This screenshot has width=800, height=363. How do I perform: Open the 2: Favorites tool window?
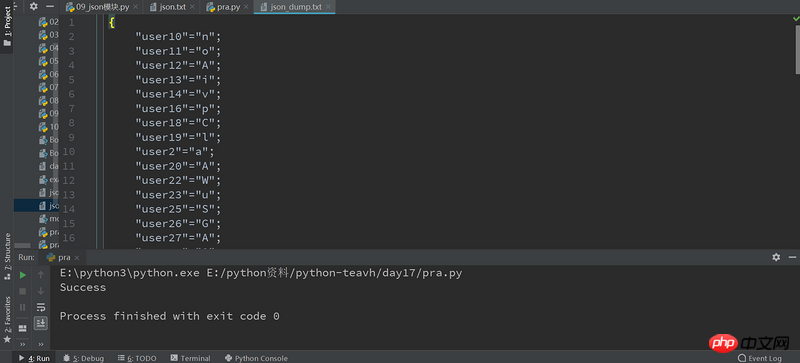(x=7, y=319)
